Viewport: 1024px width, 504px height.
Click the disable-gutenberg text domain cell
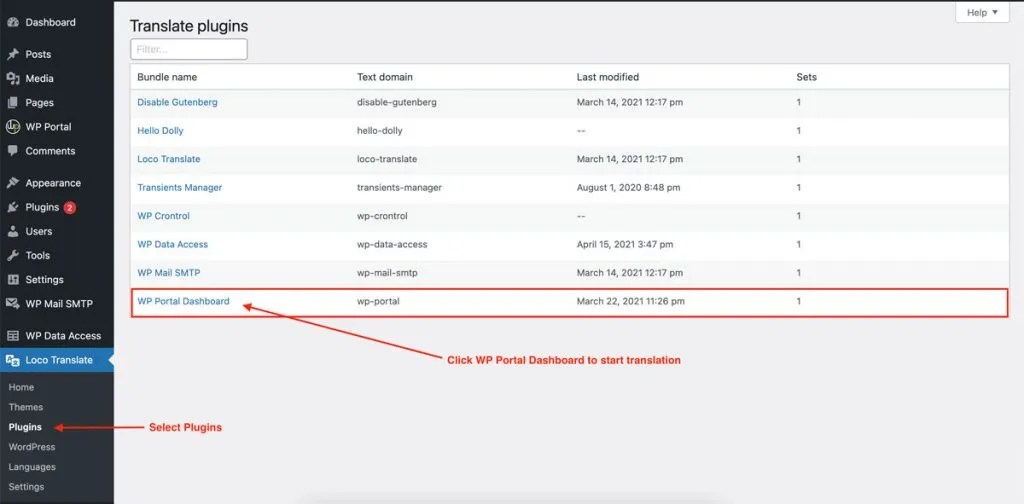point(397,102)
